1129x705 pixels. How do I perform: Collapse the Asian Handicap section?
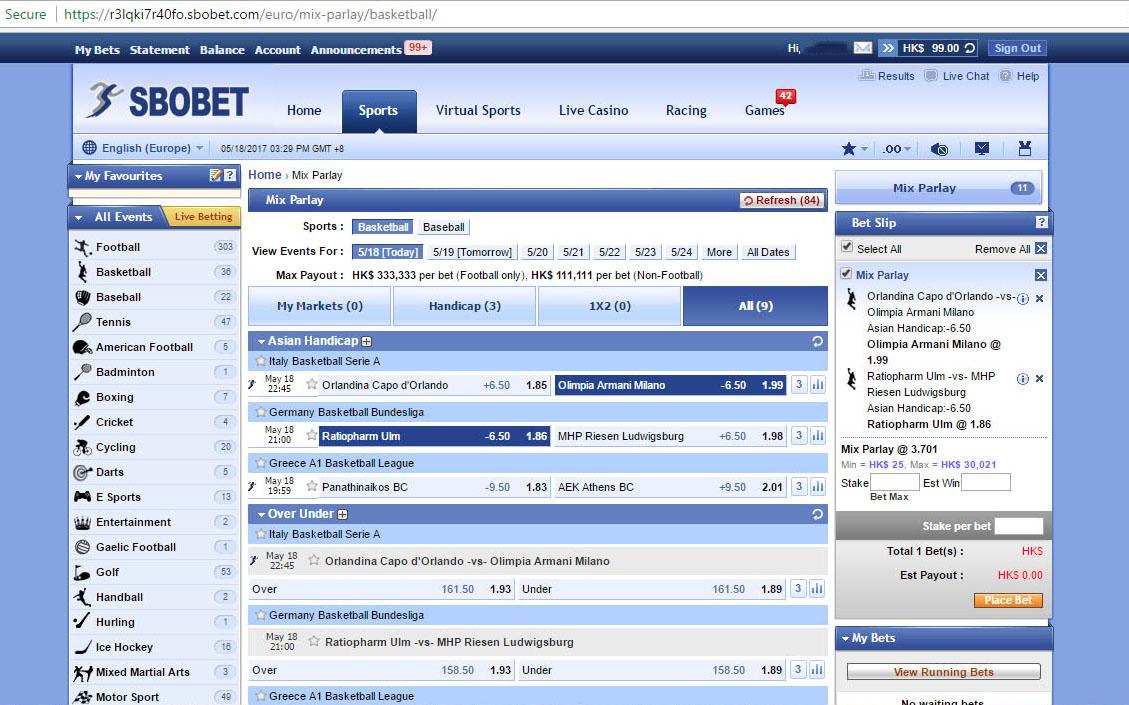point(261,341)
